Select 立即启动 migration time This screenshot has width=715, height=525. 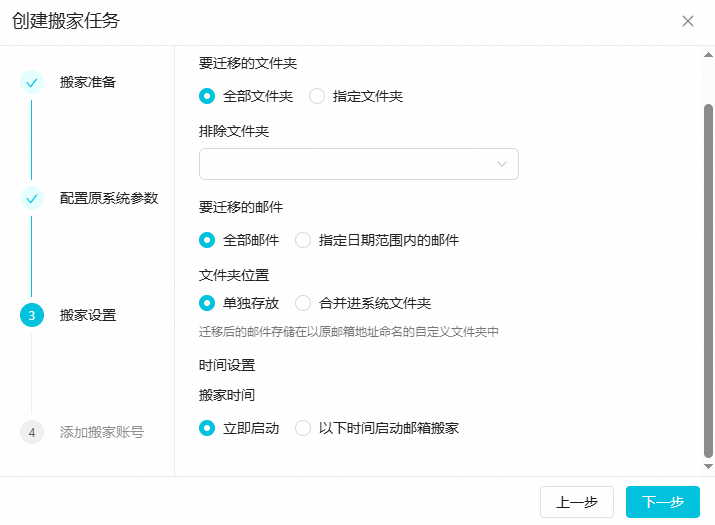coord(207,428)
